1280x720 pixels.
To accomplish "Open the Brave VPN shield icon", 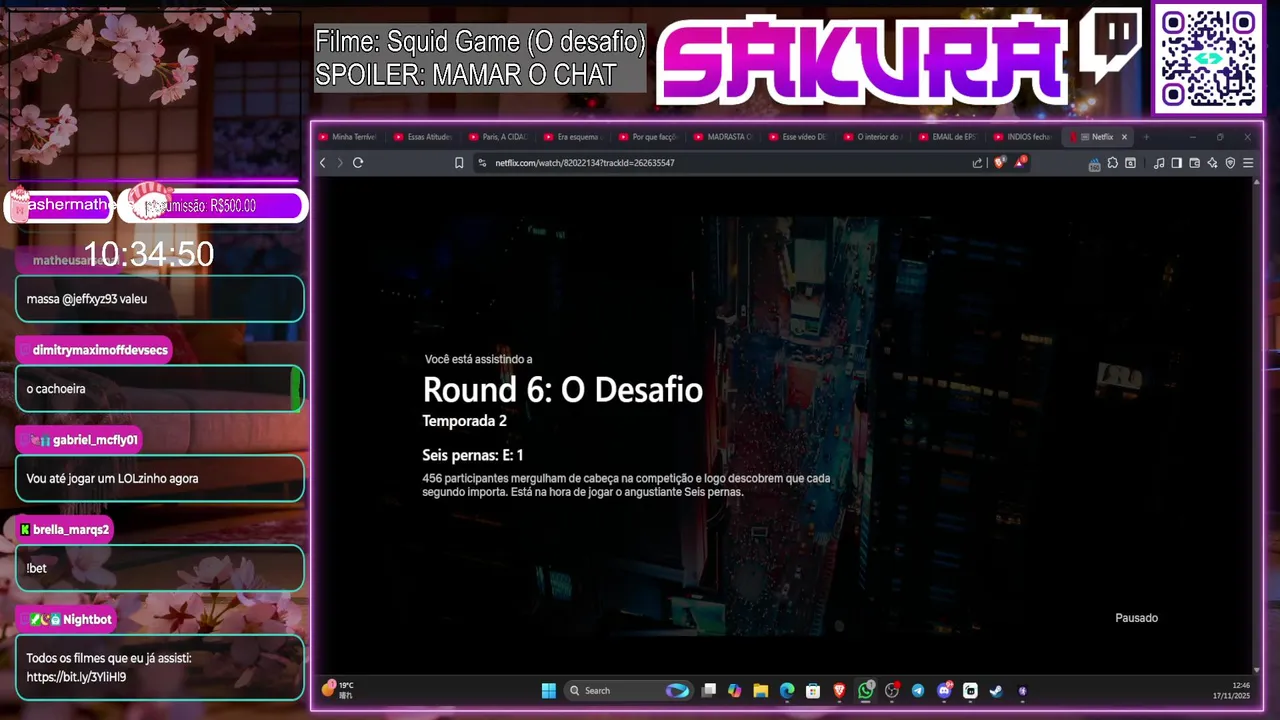I will click(1230, 163).
